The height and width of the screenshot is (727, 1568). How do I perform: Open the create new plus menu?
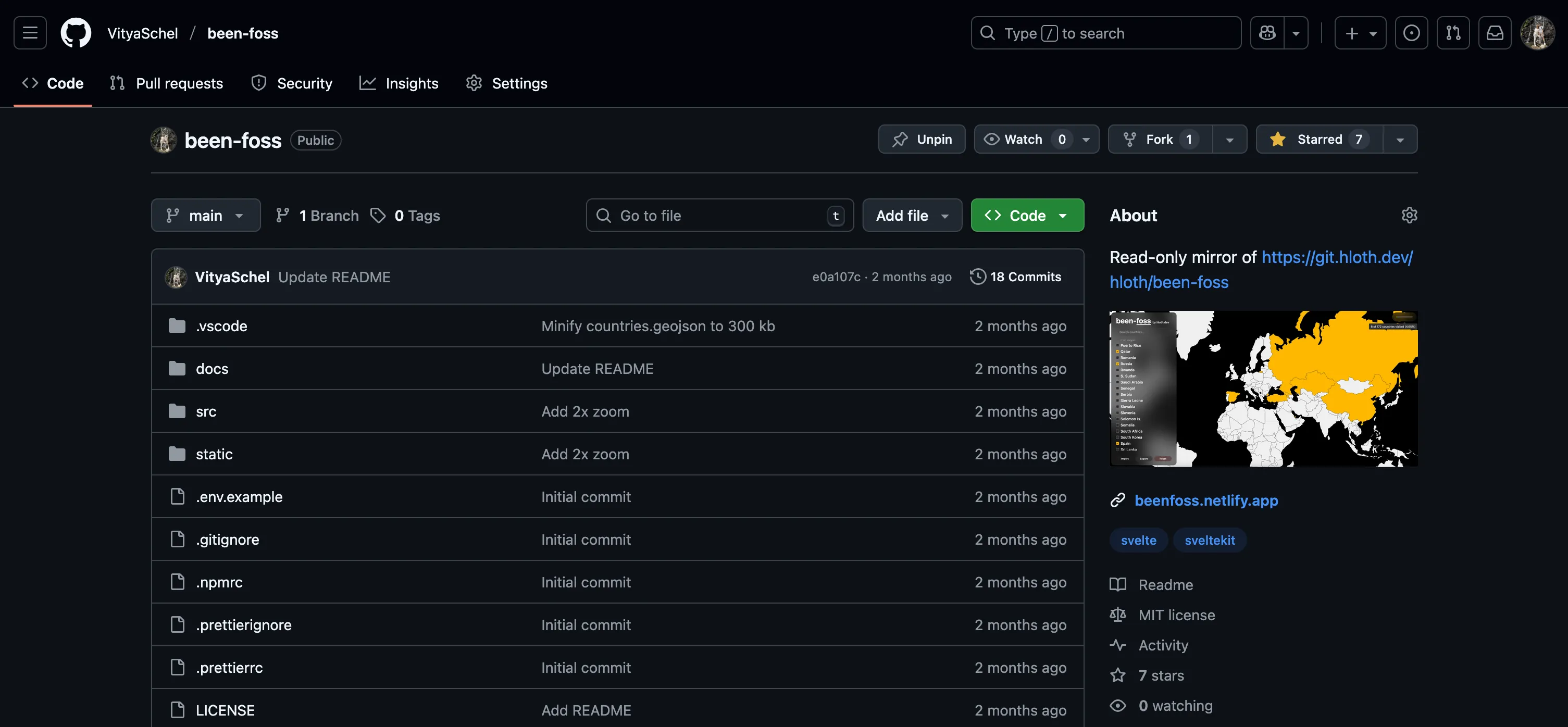(1360, 33)
